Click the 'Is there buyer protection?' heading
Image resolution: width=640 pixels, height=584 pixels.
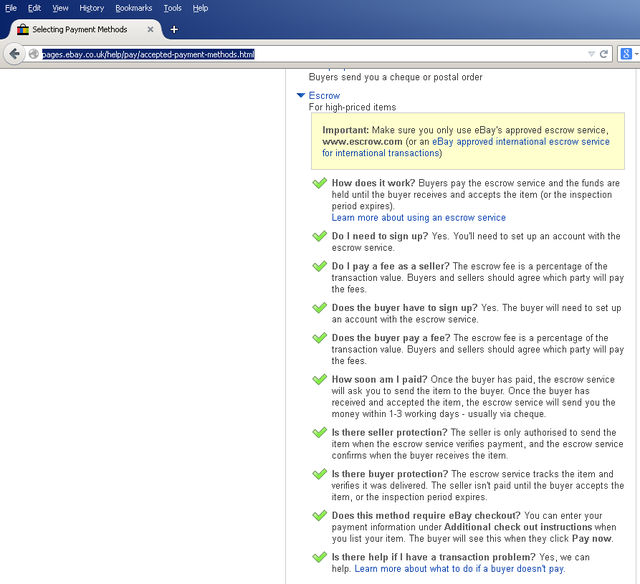(x=390, y=474)
